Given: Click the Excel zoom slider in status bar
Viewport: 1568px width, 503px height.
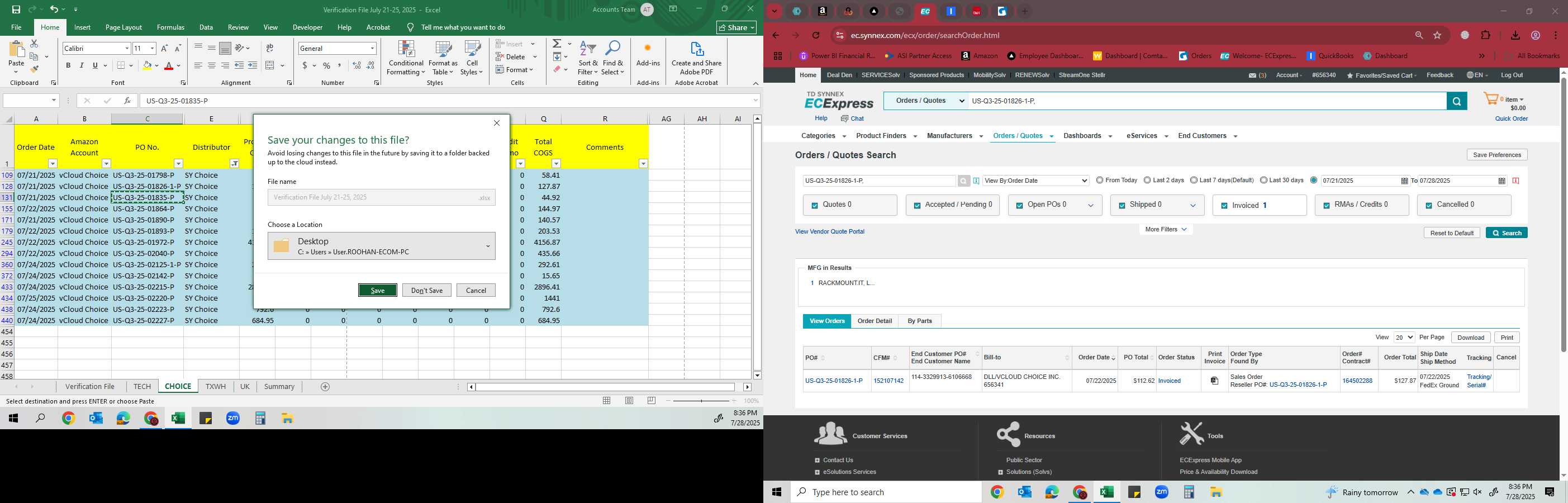Looking at the screenshot, I should click(x=701, y=401).
